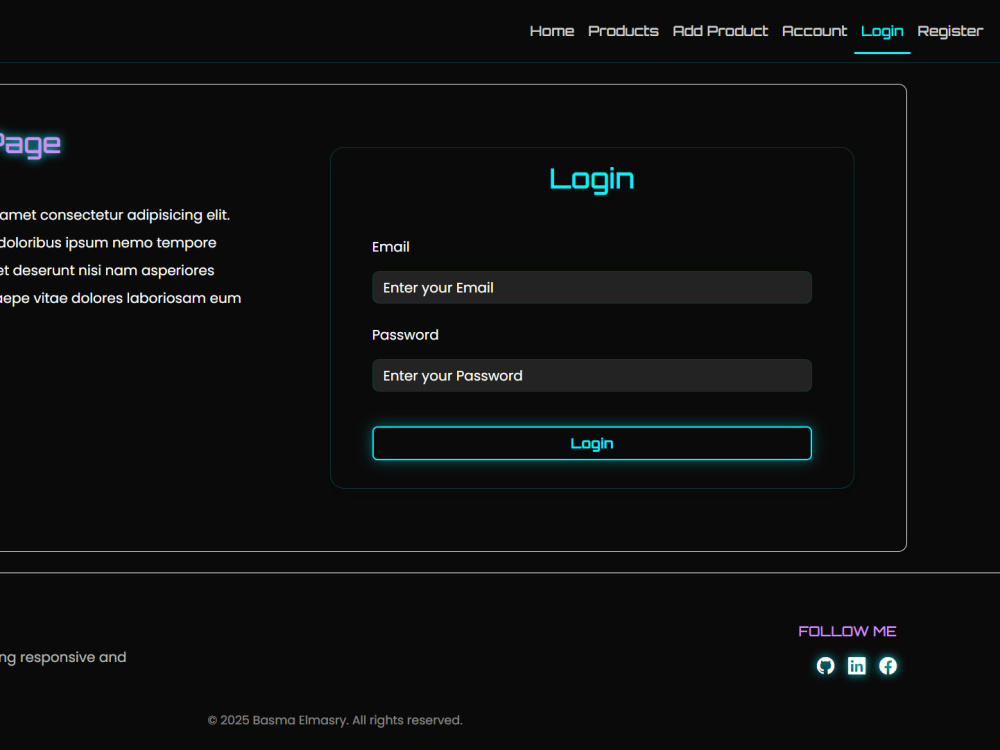Open the Register nav link
This screenshot has width=1000, height=750.
tap(950, 31)
